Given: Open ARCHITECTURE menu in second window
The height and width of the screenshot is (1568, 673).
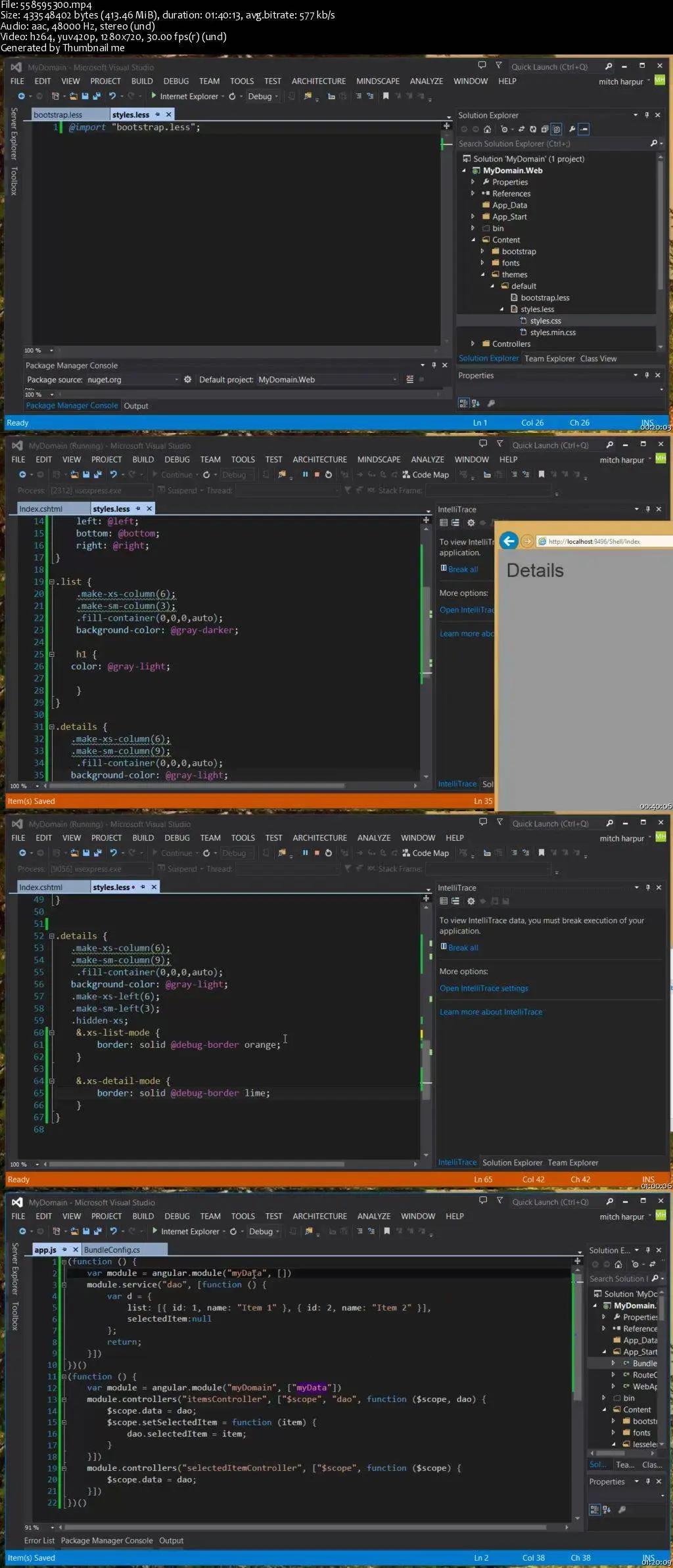Looking at the screenshot, I should pos(320,460).
